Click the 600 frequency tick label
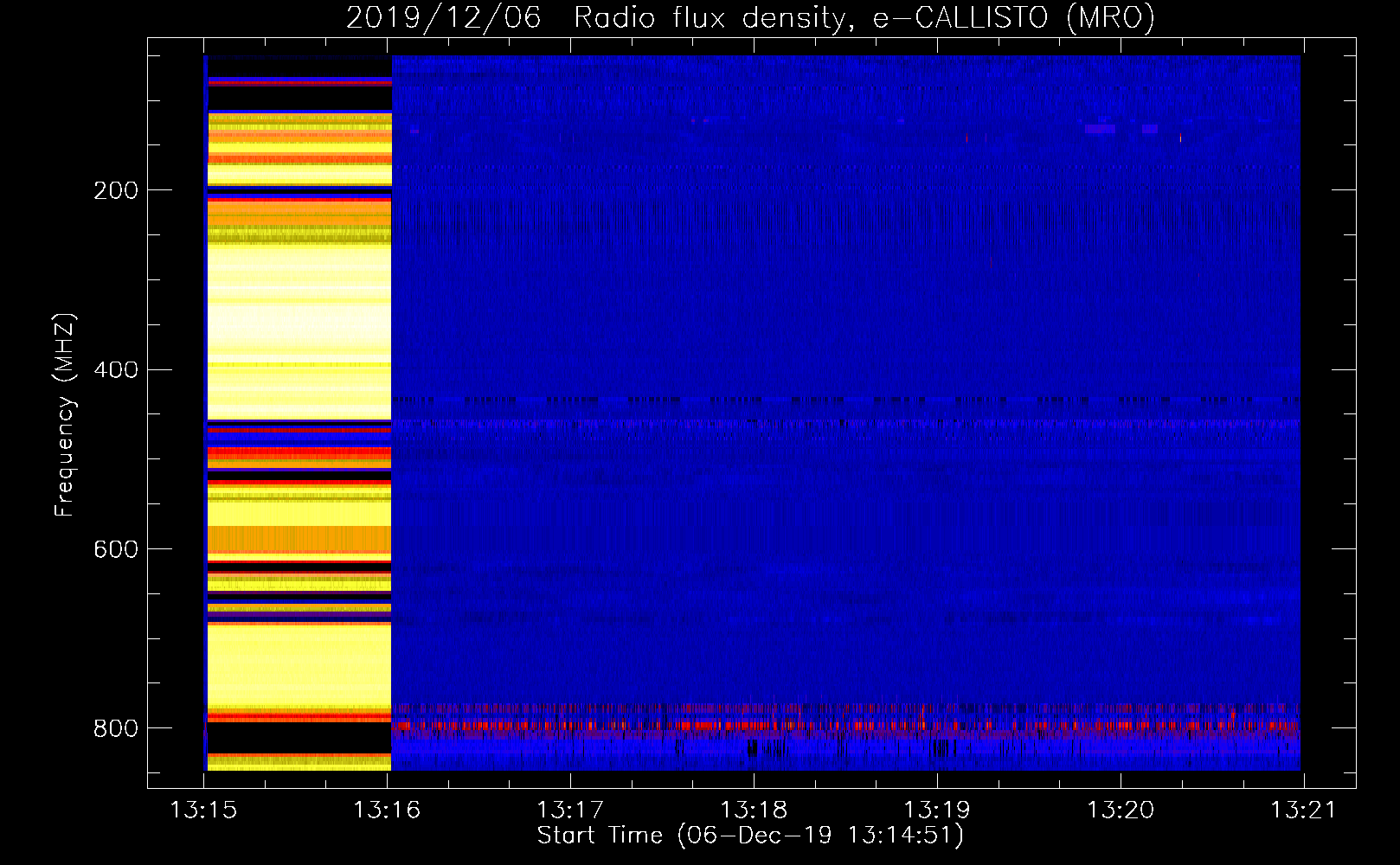Image resolution: width=1400 pixels, height=865 pixels. point(115,550)
